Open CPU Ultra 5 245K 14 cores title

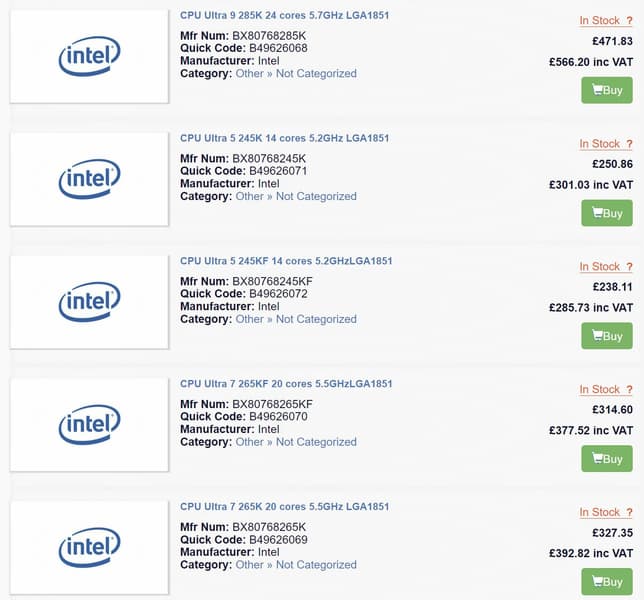tap(284, 138)
